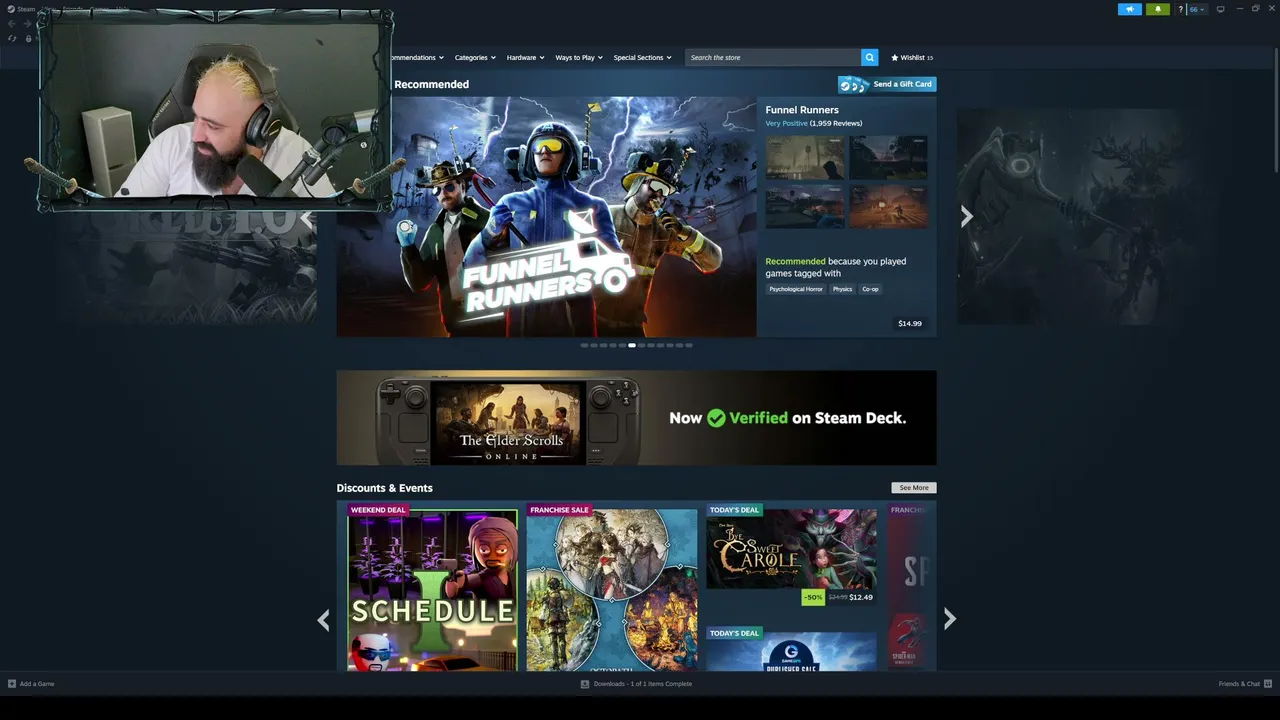View top-left Funnel Runners screenshot thumbnail
Screen dimensions: 1280x720
click(x=805, y=158)
